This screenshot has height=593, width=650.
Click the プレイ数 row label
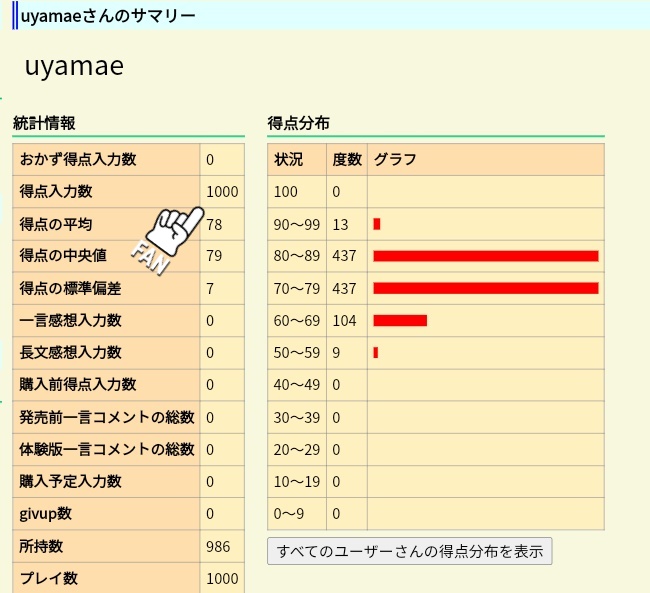point(49,578)
